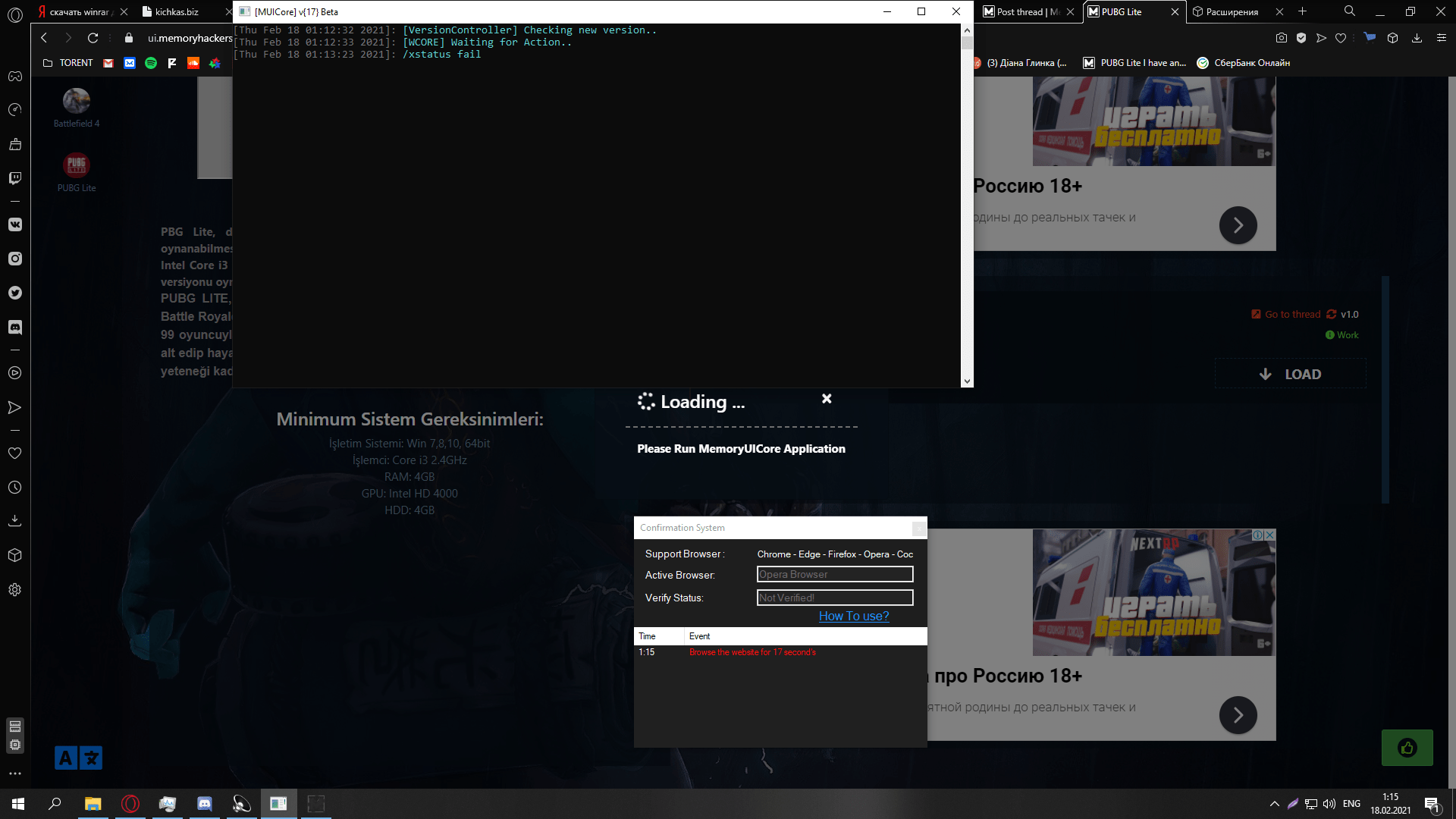Open the Windows Start menu

click(18, 804)
